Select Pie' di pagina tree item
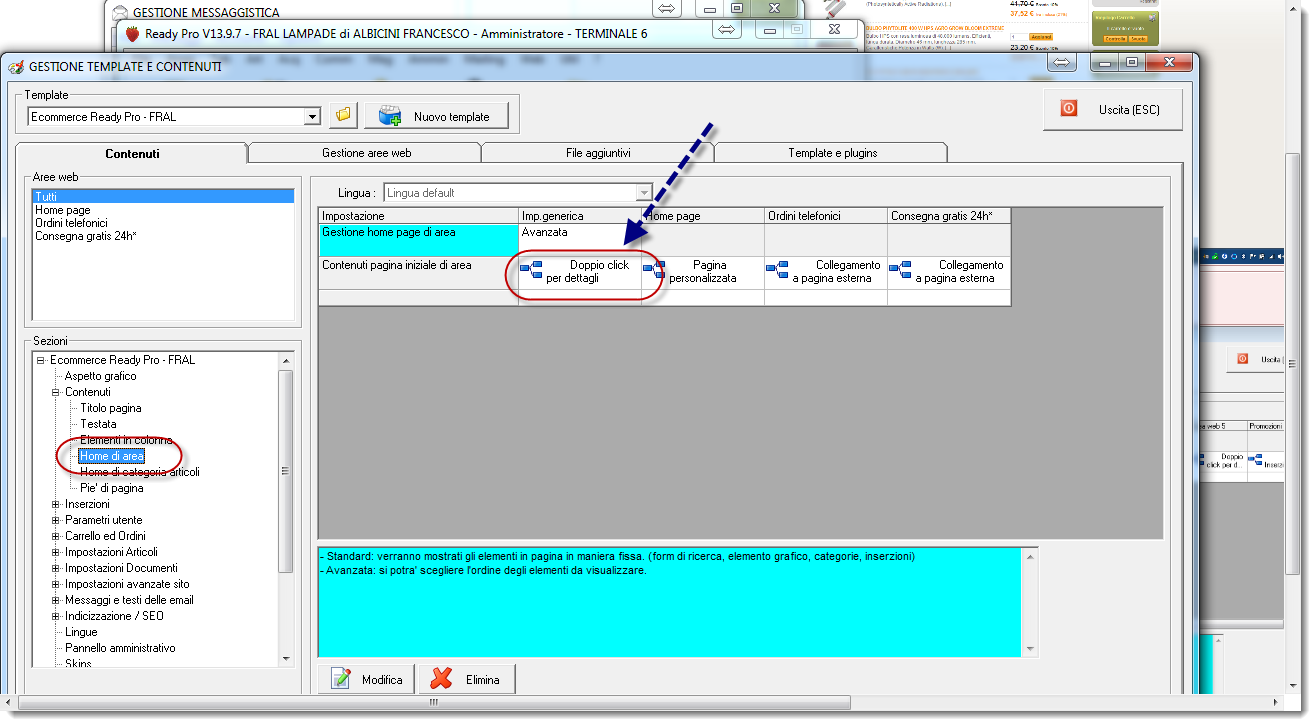Screen dimensions: 1316x726 pyautogui.click(x=112, y=488)
